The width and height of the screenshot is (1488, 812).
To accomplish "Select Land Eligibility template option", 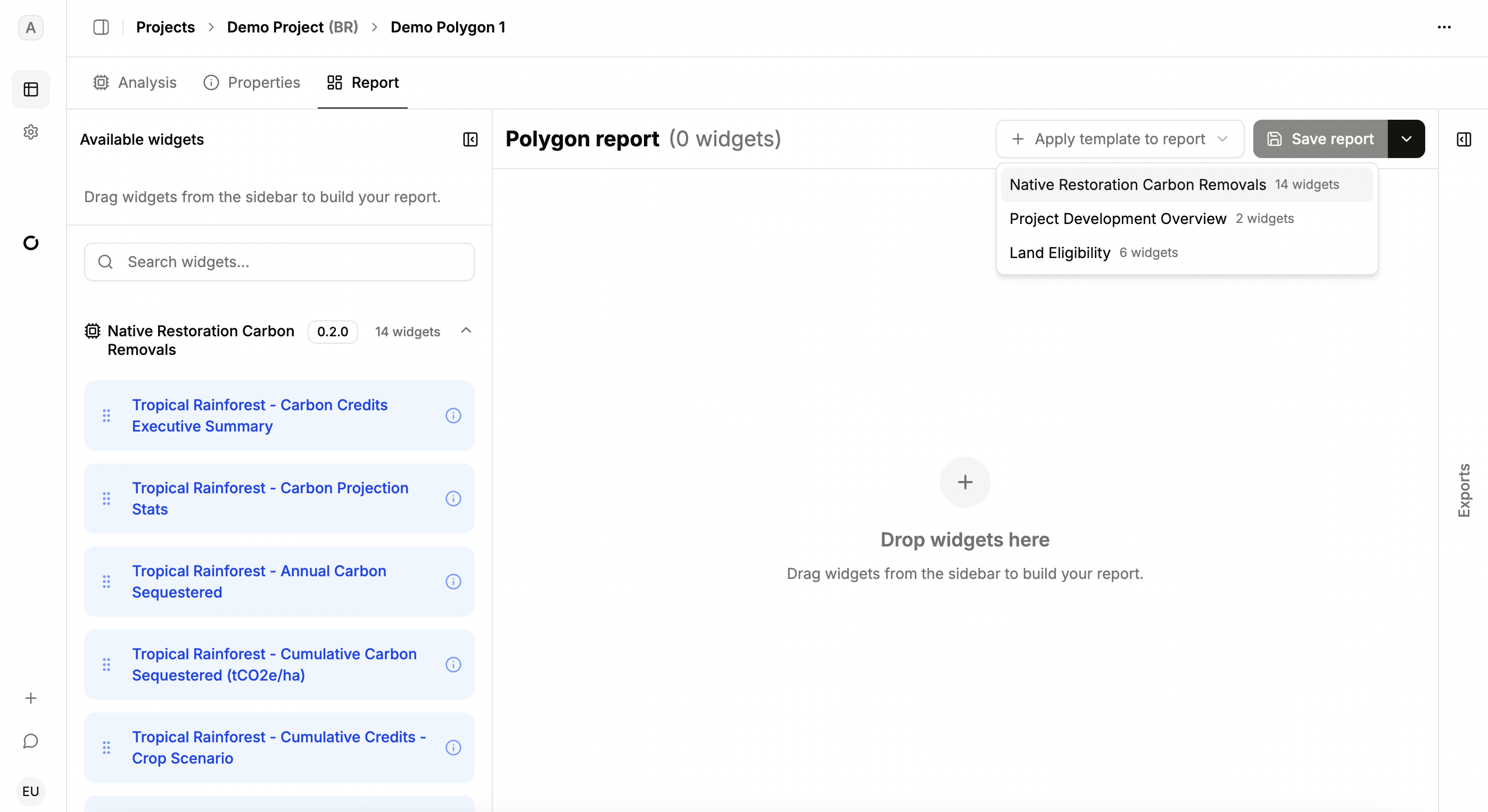I will 1060,252.
